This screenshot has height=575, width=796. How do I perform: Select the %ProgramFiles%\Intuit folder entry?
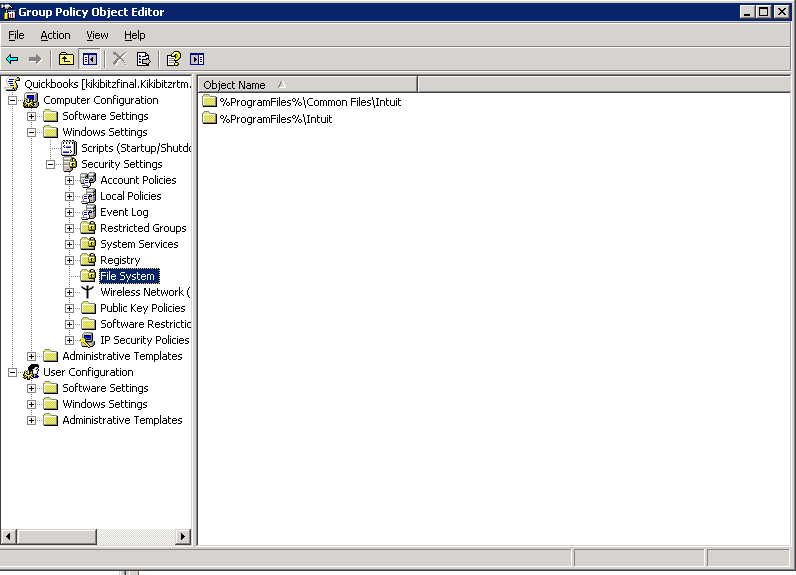[x=275, y=119]
